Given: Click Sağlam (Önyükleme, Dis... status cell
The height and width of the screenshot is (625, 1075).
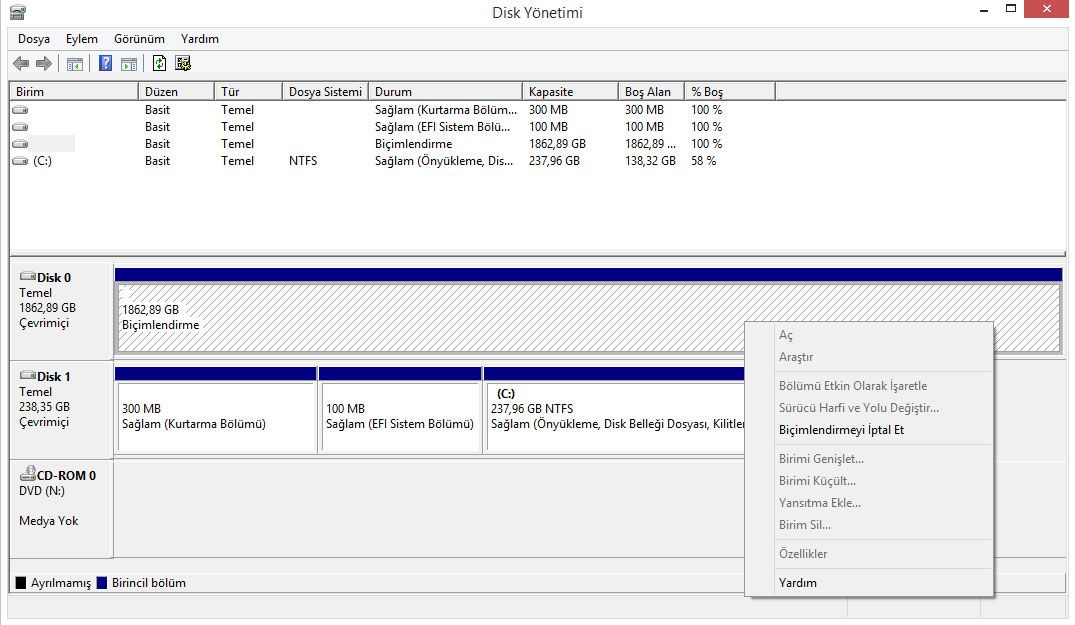Looking at the screenshot, I should pyautogui.click(x=444, y=161).
